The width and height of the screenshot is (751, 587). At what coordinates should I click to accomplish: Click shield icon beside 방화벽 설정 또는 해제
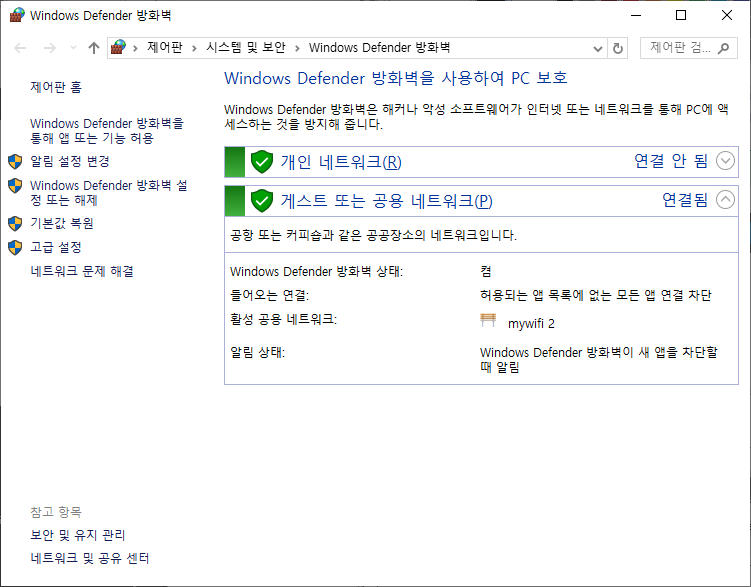pos(15,186)
